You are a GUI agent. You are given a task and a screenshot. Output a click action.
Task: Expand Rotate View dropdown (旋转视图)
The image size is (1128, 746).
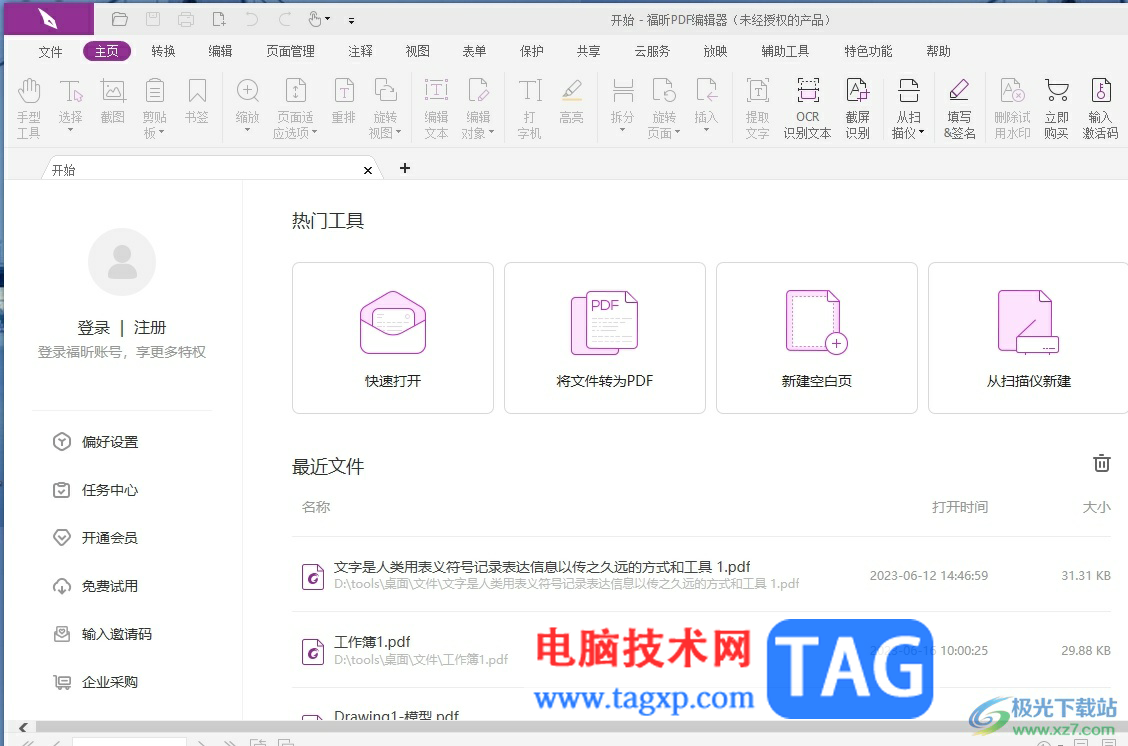399,132
